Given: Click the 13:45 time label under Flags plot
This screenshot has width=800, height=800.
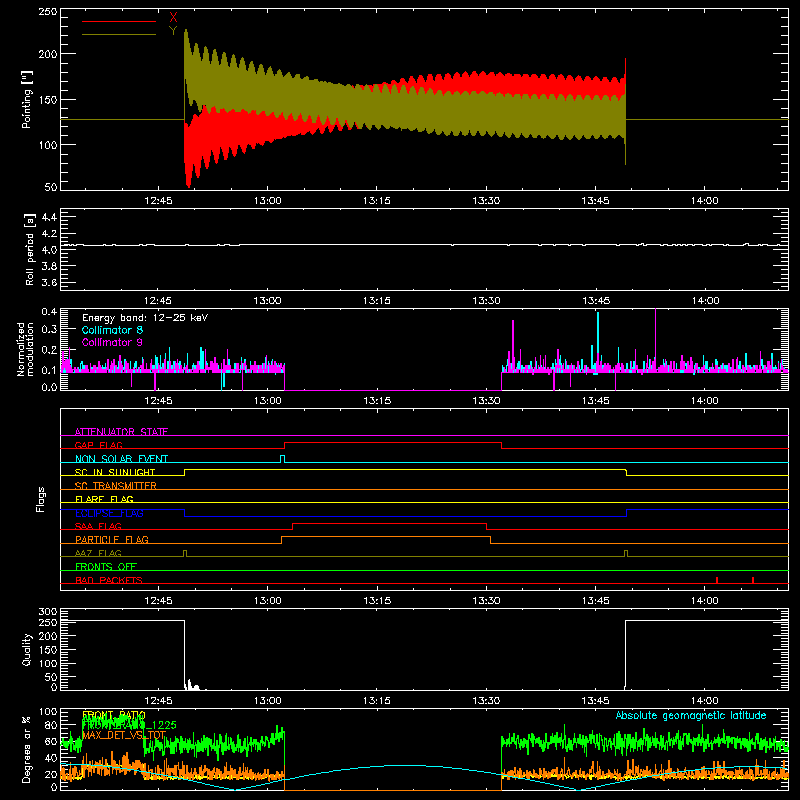Looking at the screenshot, I should [595, 601].
